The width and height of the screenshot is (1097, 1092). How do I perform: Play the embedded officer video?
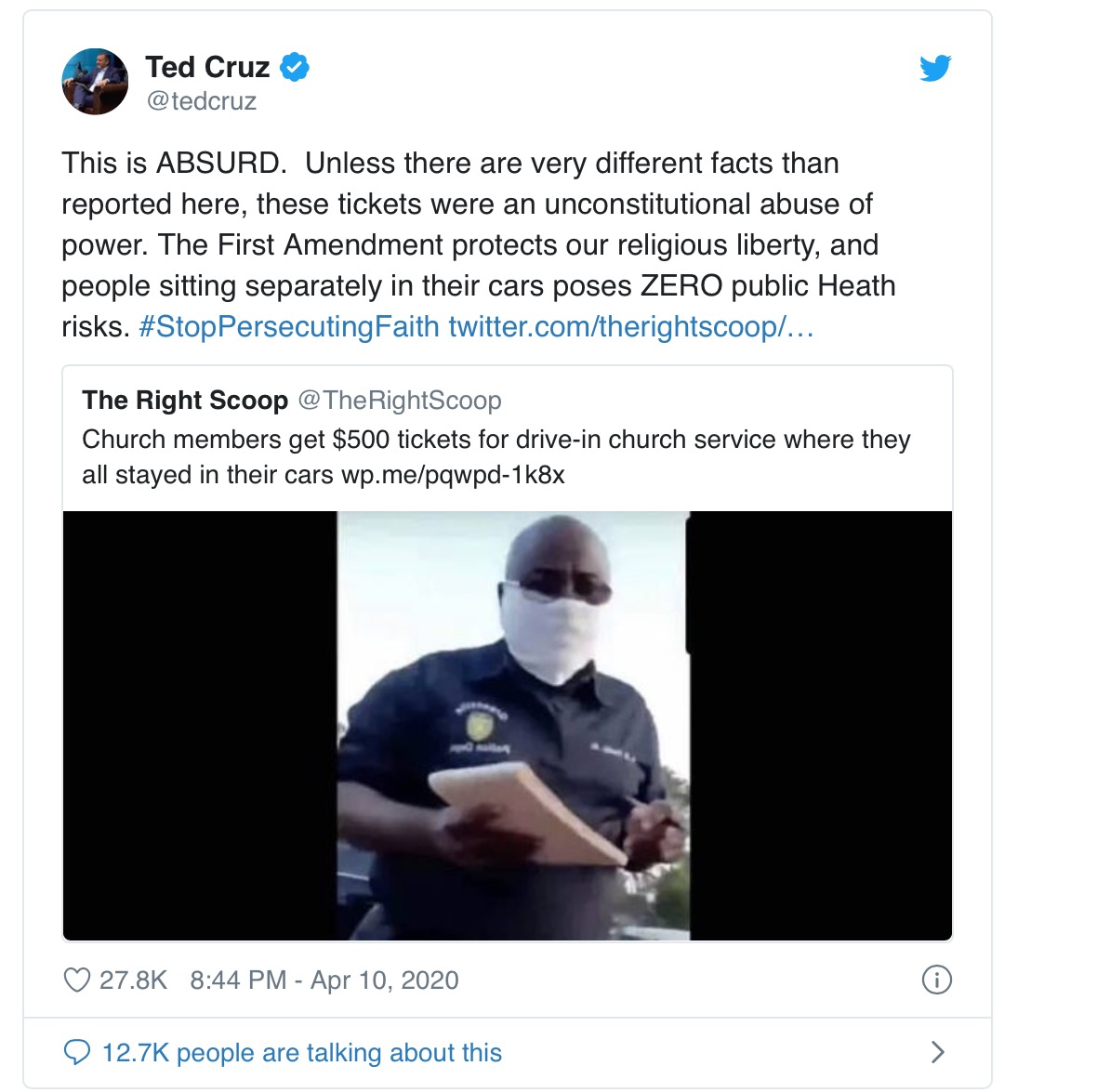pos(508,726)
